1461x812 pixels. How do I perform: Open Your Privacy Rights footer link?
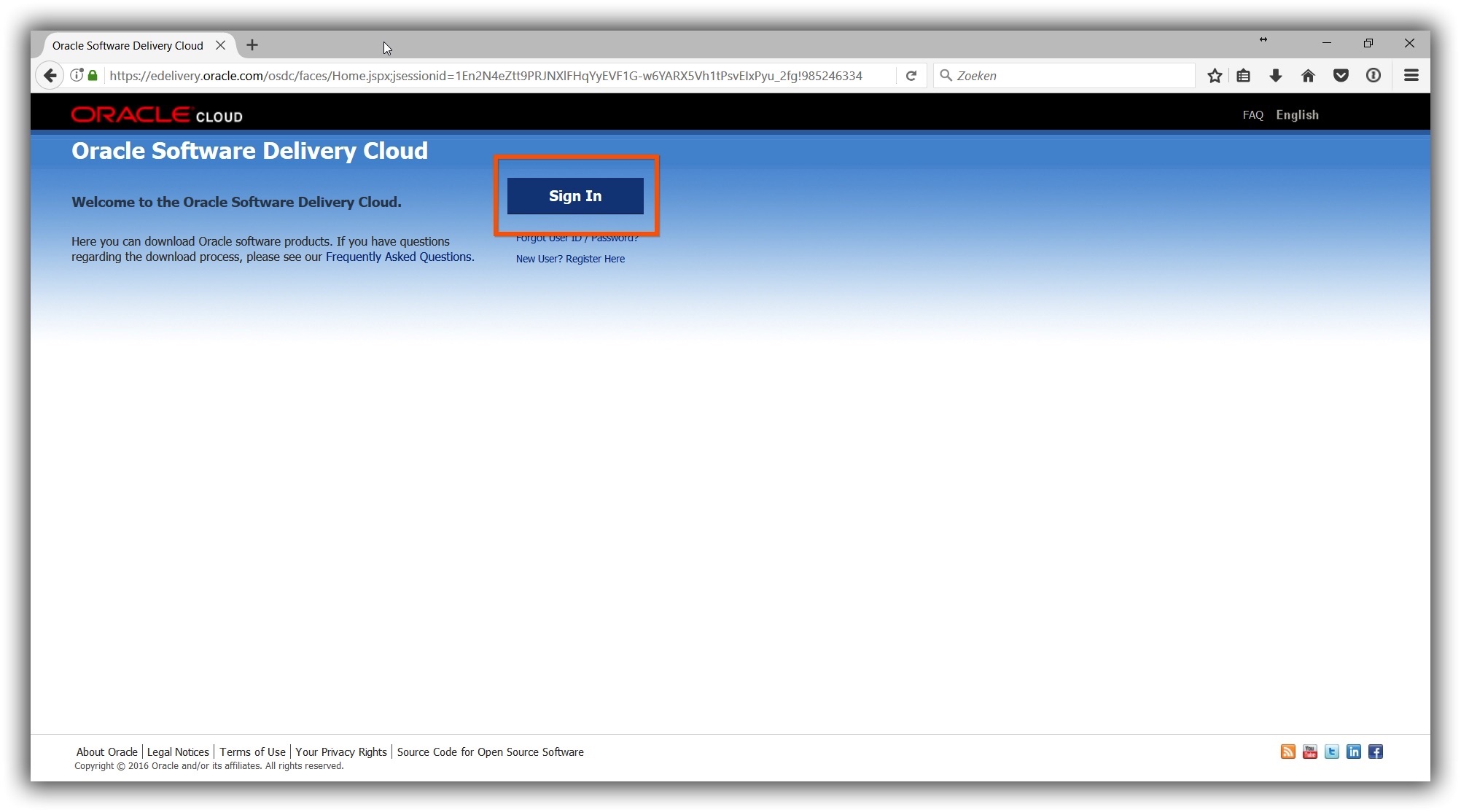tap(340, 752)
